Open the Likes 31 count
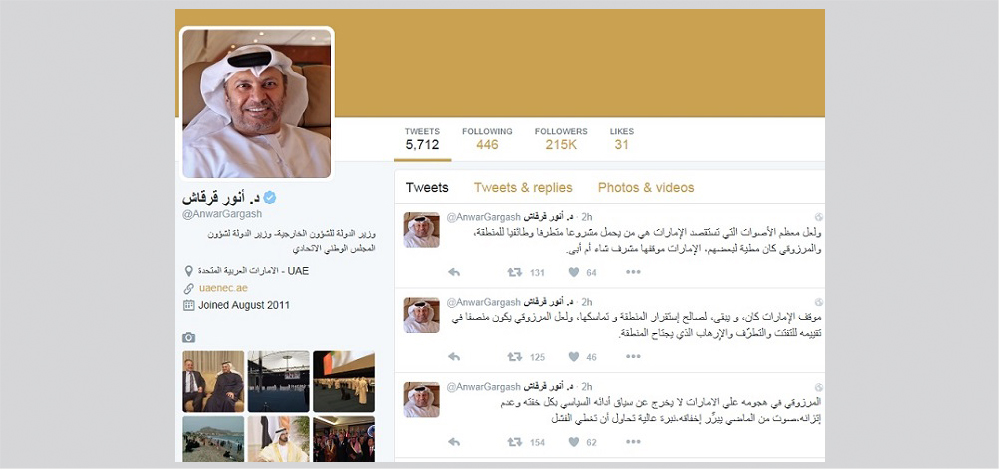This screenshot has width=1000, height=470. [622, 138]
